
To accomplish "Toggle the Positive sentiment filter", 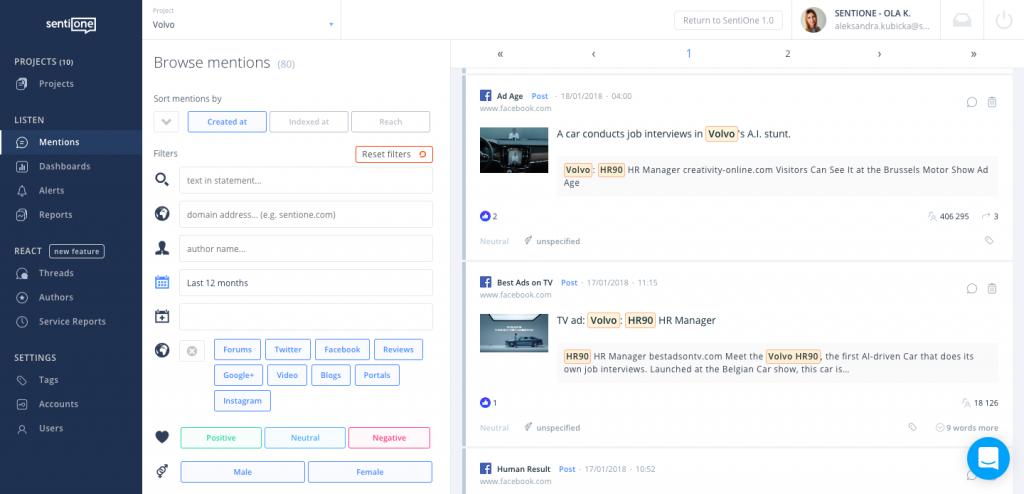I will coord(221,438).
